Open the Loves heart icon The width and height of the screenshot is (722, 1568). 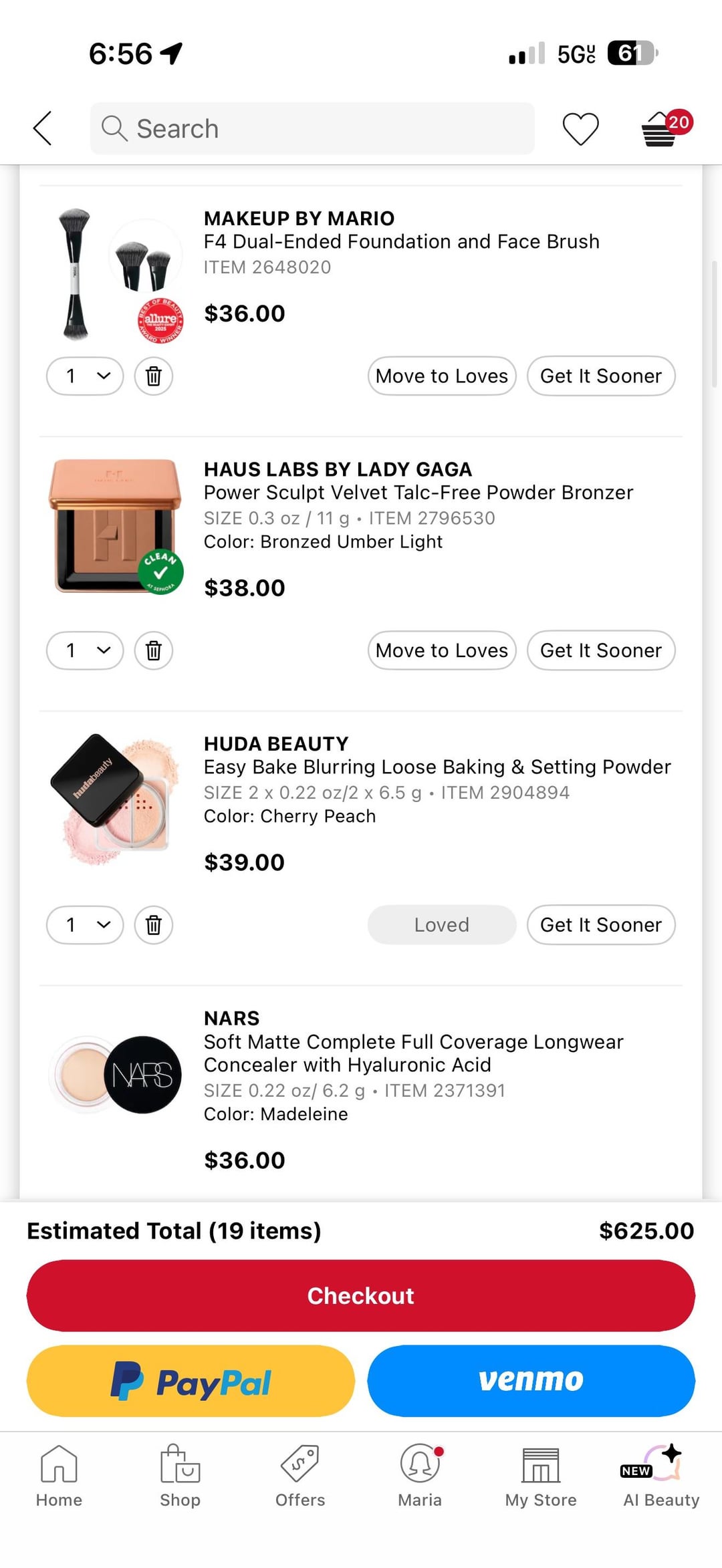click(x=580, y=128)
